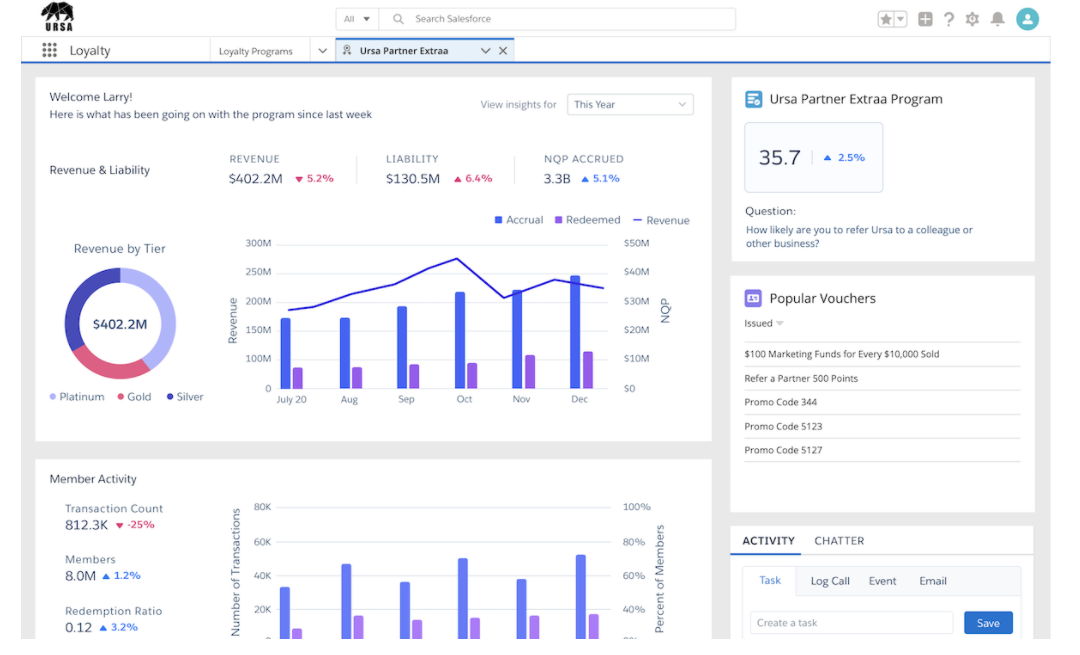
Task: Toggle the Redeemed legend series
Action: pyautogui.click(x=587, y=220)
